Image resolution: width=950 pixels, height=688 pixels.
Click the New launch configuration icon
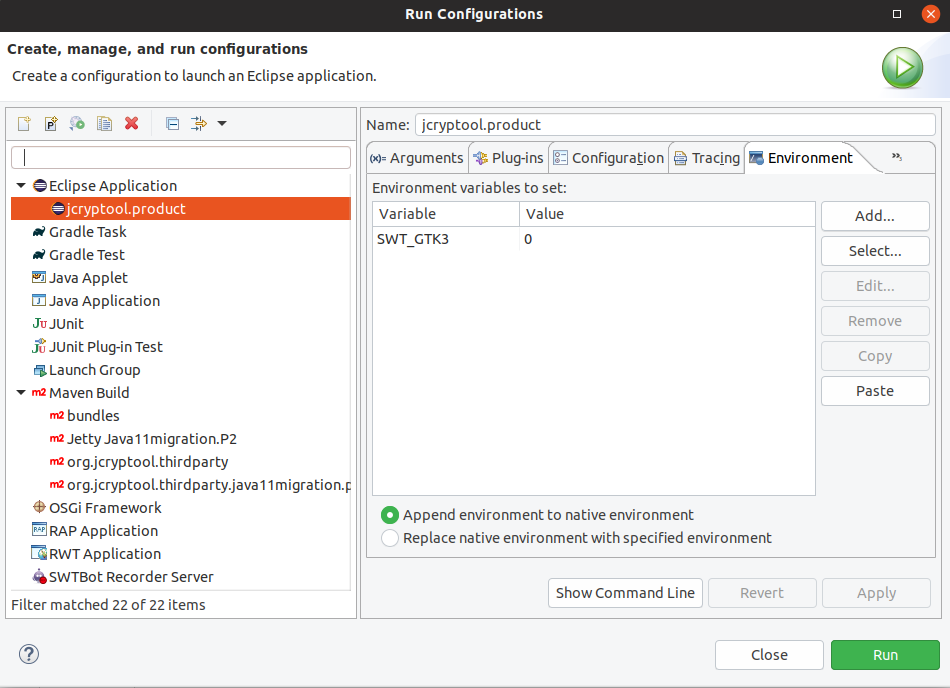(24, 124)
